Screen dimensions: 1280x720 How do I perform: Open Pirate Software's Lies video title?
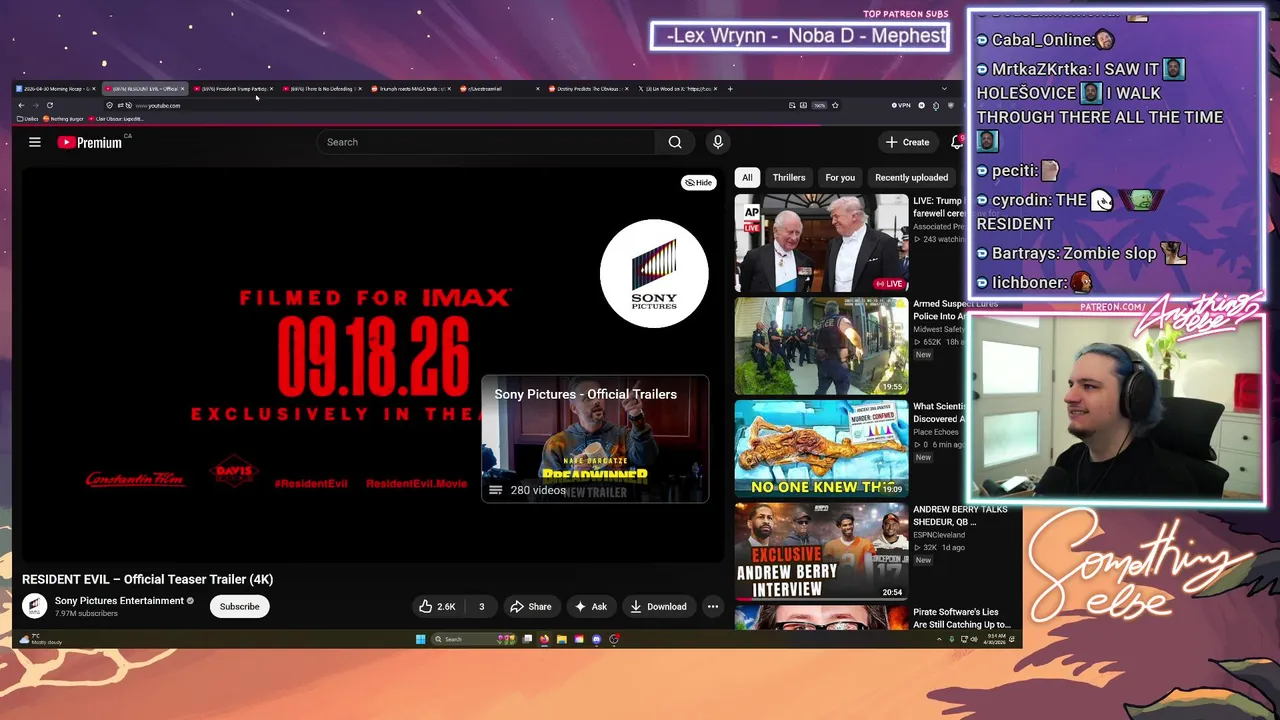[961, 618]
